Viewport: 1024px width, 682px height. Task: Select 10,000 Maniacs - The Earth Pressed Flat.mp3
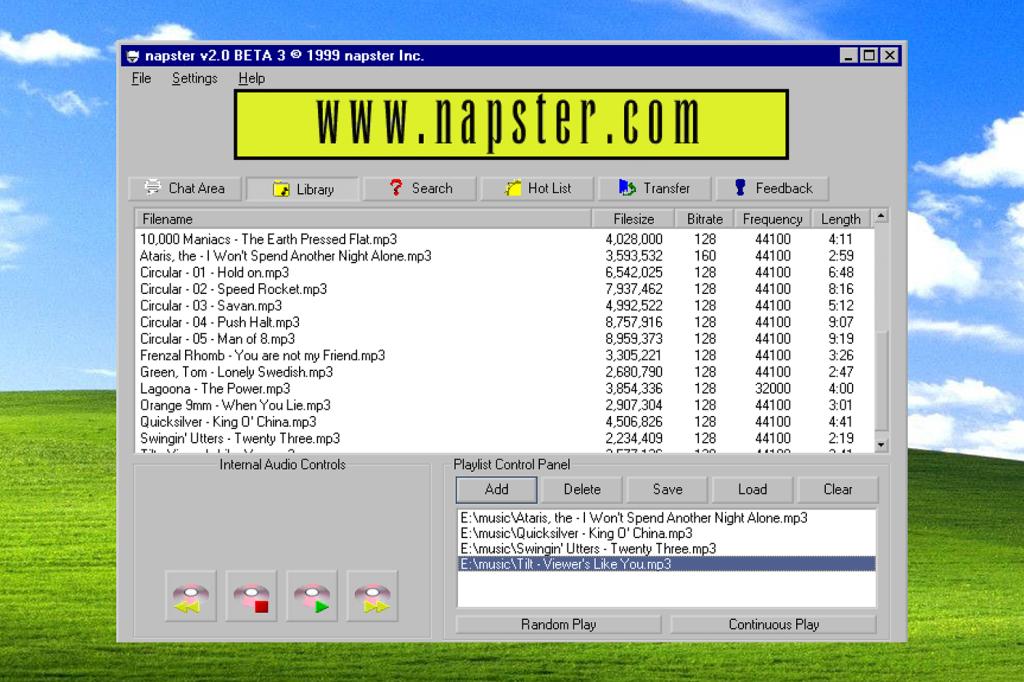tap(504, 239)
